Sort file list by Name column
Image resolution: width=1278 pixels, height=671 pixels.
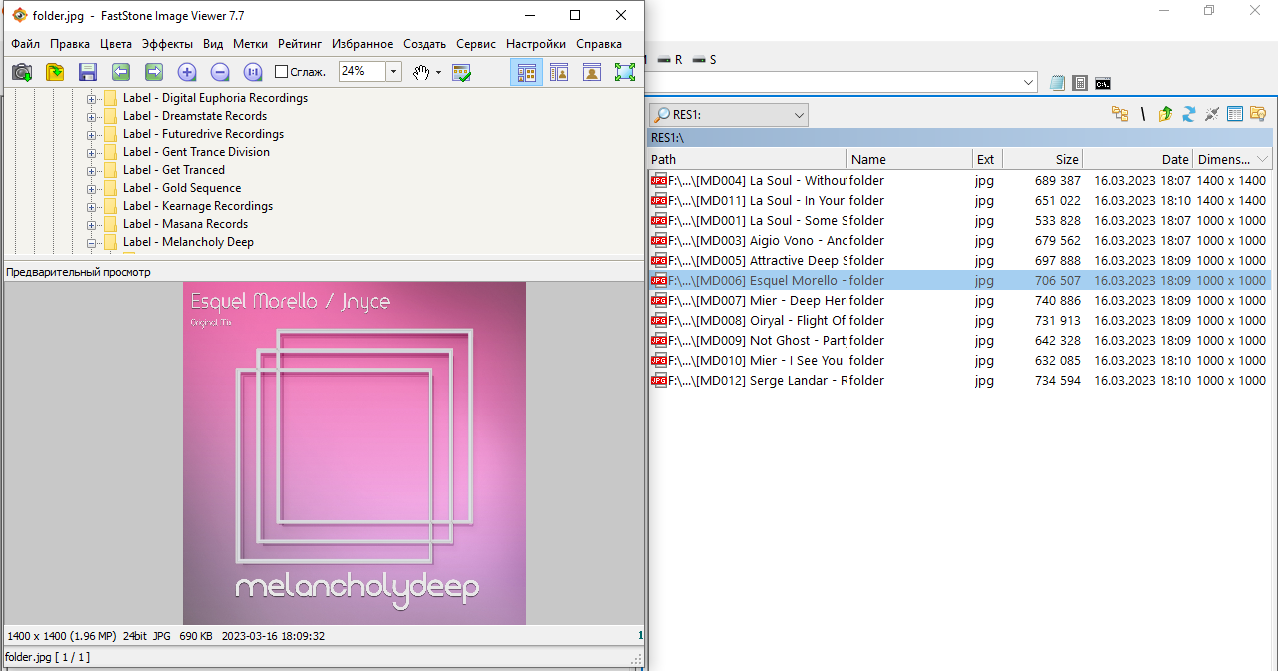tap(910, 159)
